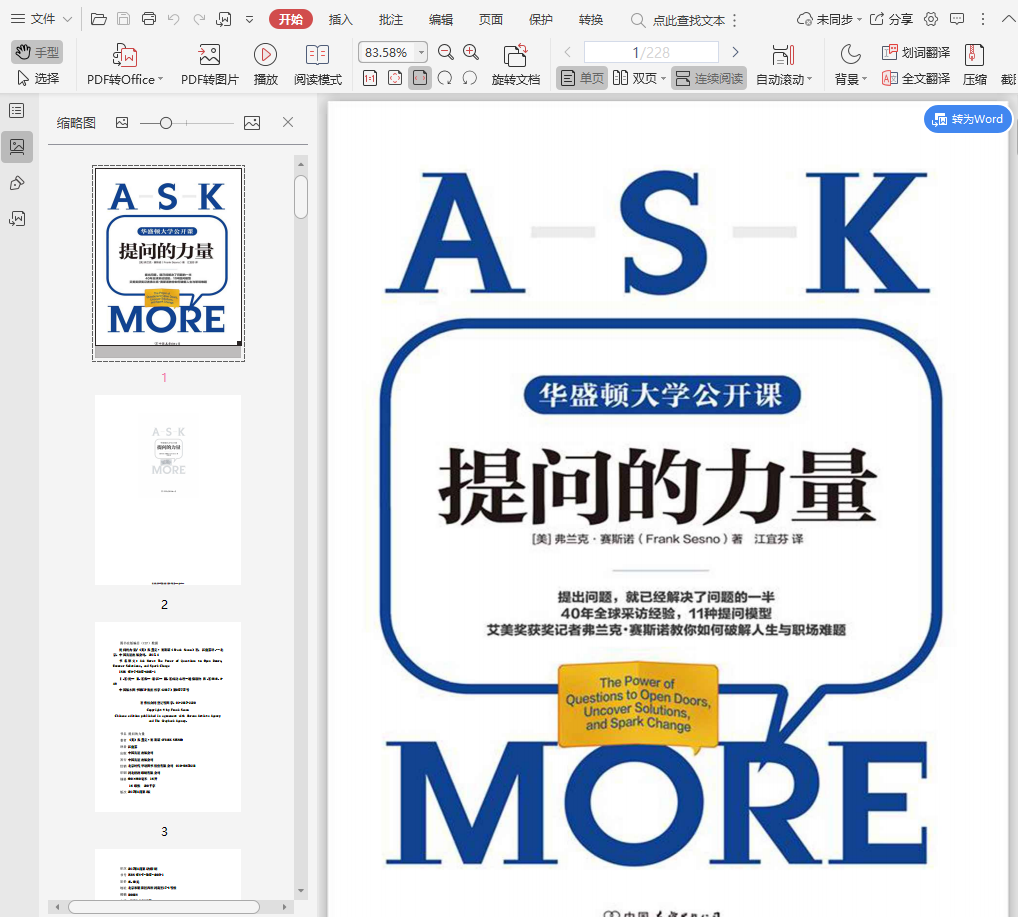Click 划词翻译 word translation
Screen dimensions: 1018x917
point(915,52)
